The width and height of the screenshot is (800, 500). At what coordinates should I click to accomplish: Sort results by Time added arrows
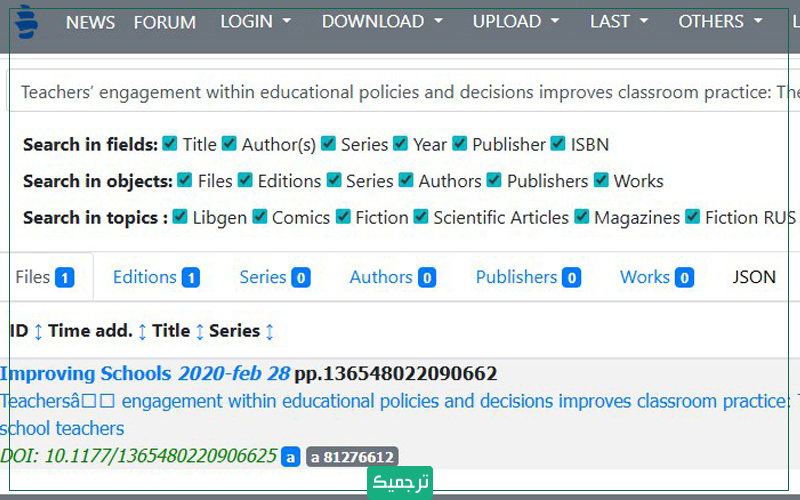(142, 331)
